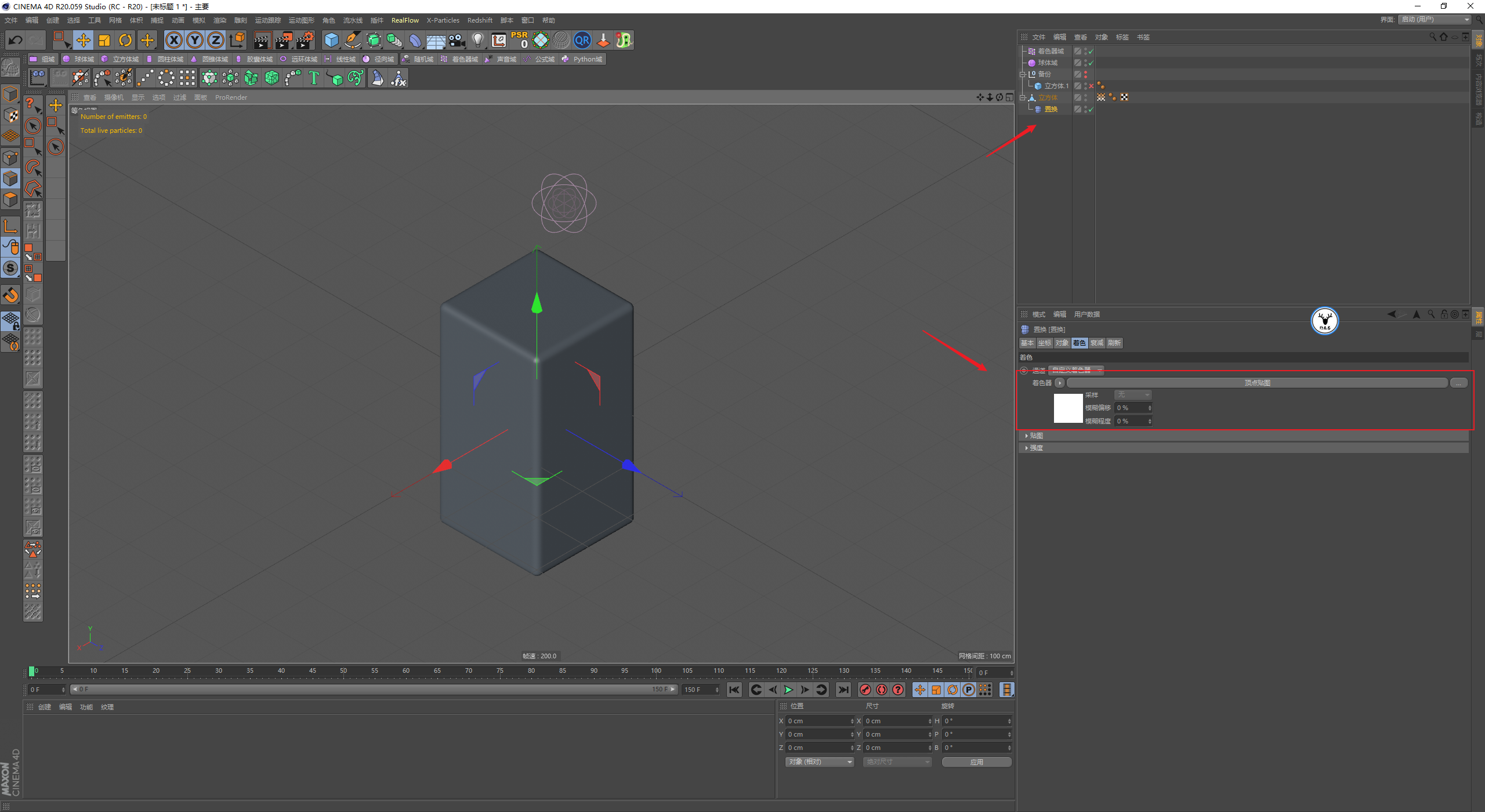Click the white shader preview swatch
This screenshot has width=1485, height=812.
[1068, 408]
